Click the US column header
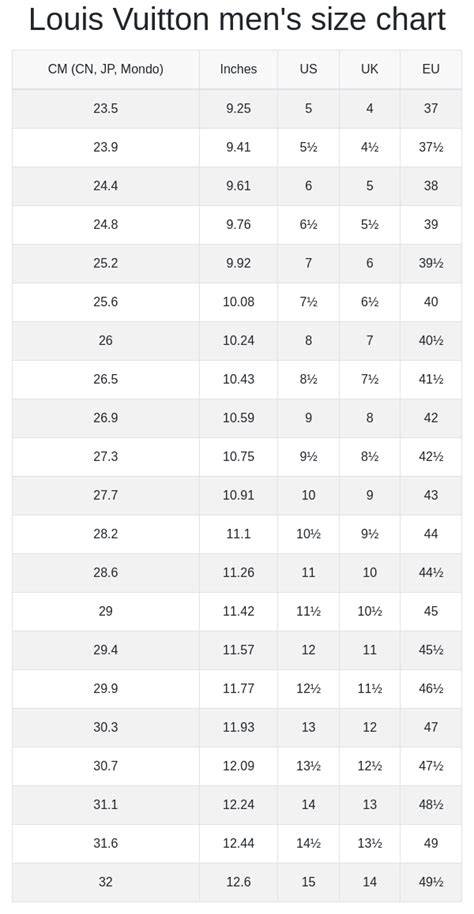This screenshot has height=914, width=474. tap(308, 69)
